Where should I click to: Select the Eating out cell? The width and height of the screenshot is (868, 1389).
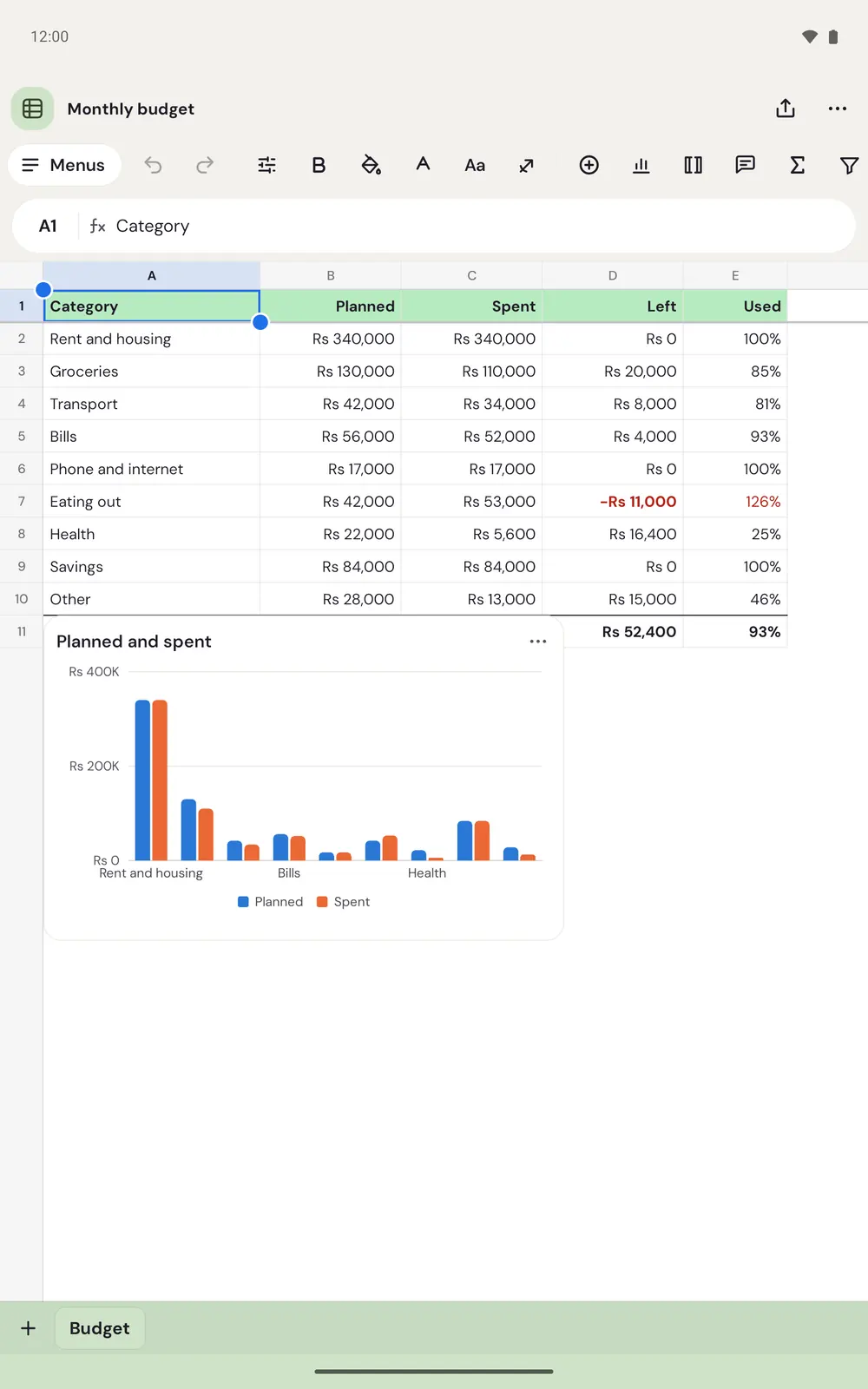(152, 502)
